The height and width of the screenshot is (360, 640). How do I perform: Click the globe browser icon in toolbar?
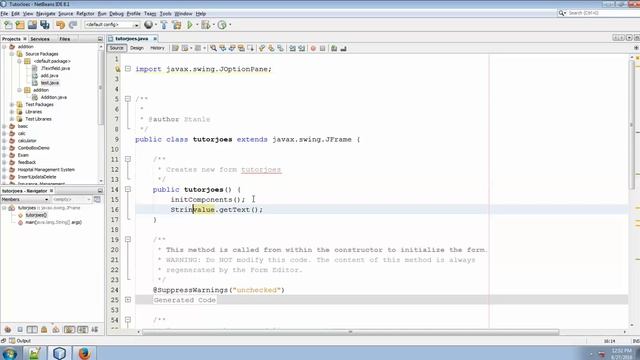[149, 25]
